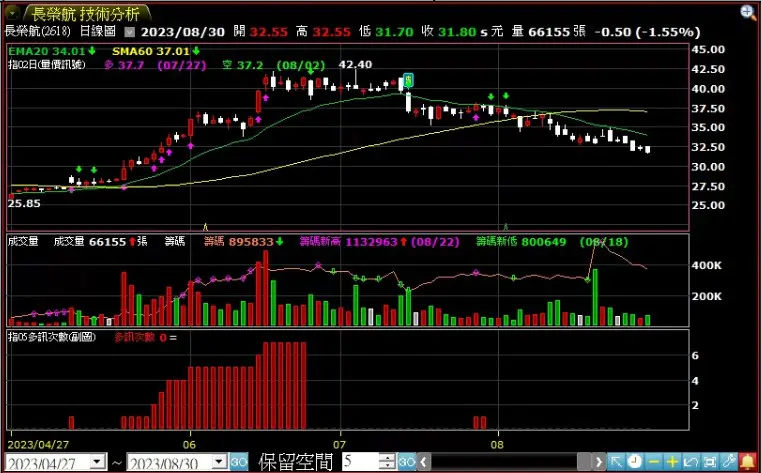The height and width of the screenshot is (473, 761).
Task: Click the fit-to-window frame icon
Action: pos(710,462)
